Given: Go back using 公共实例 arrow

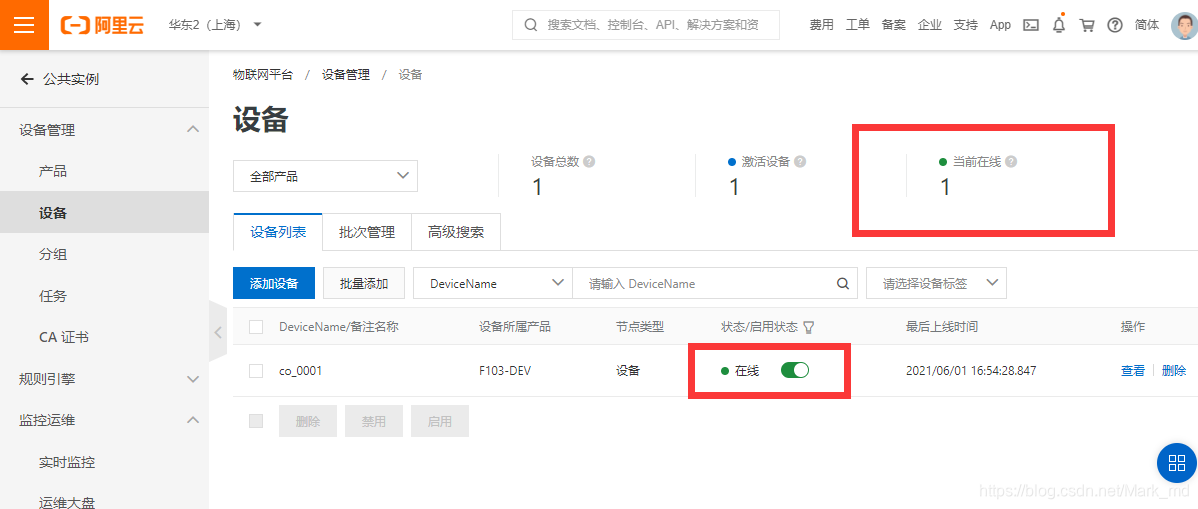Looking at the screenshot, I should (x=28, y=79).
